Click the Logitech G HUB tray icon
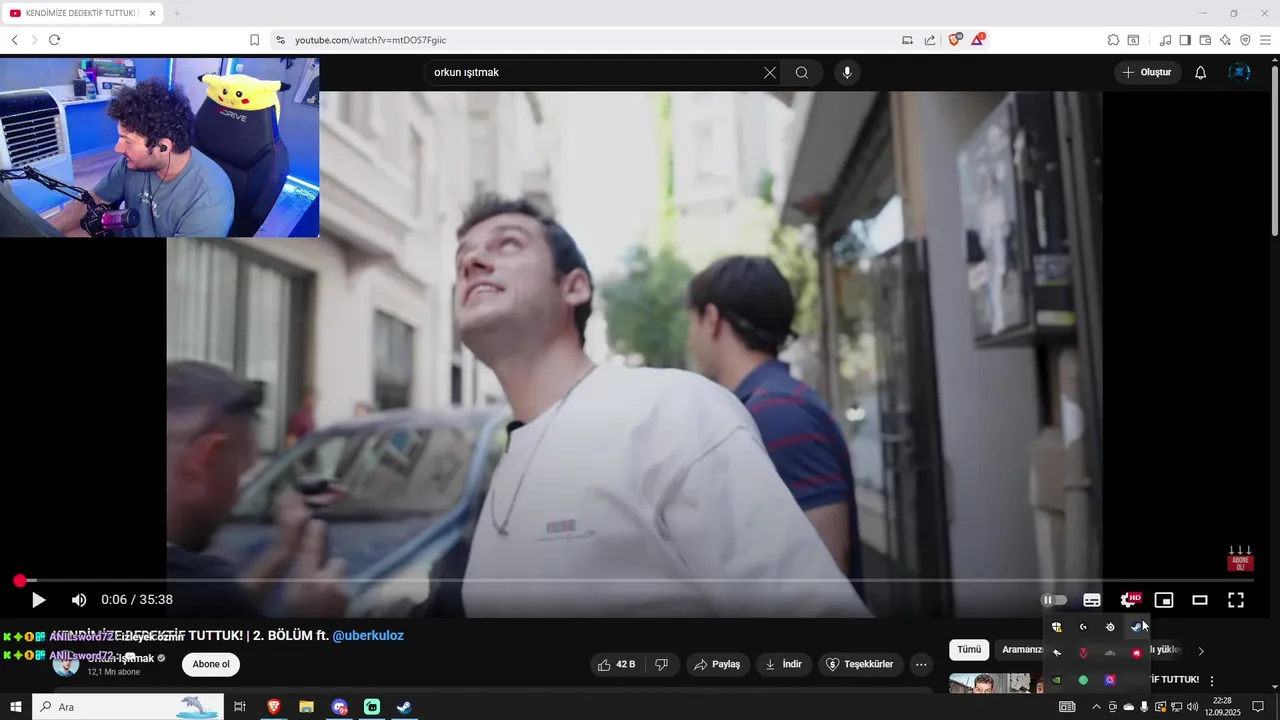The width and height of the screenshot is (1280, 720). pyautogui.click(x=1083, y=627)
